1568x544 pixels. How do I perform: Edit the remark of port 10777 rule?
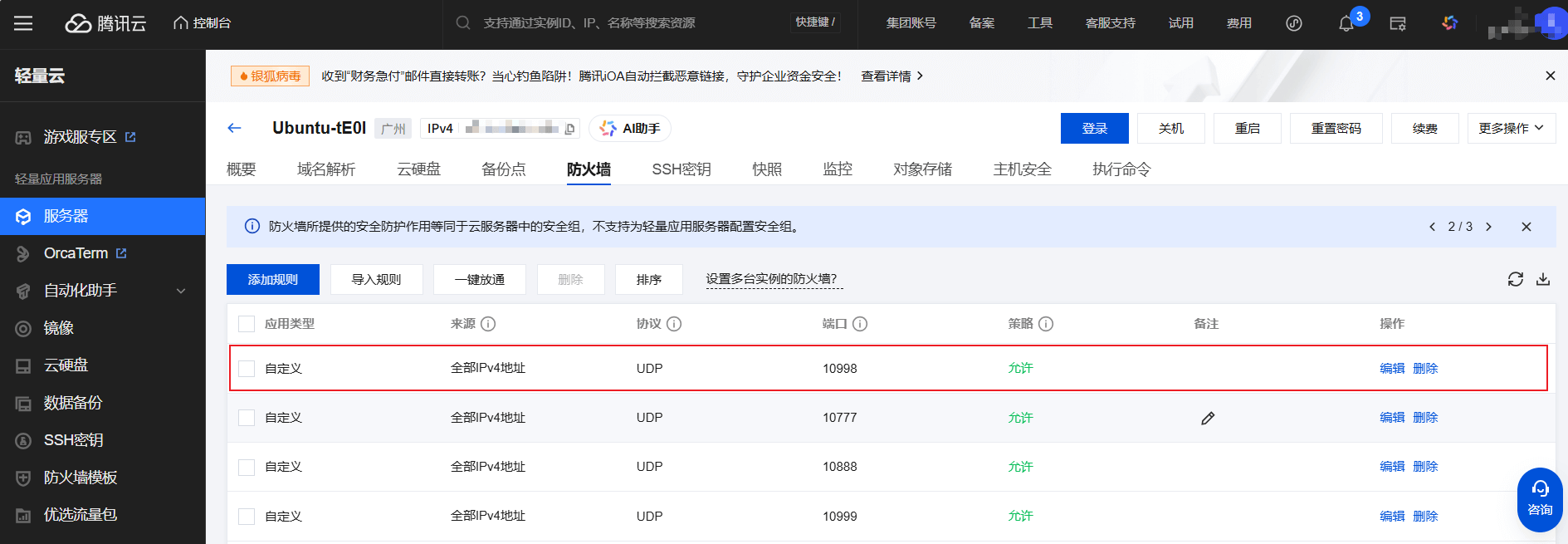coord(1208,418)
